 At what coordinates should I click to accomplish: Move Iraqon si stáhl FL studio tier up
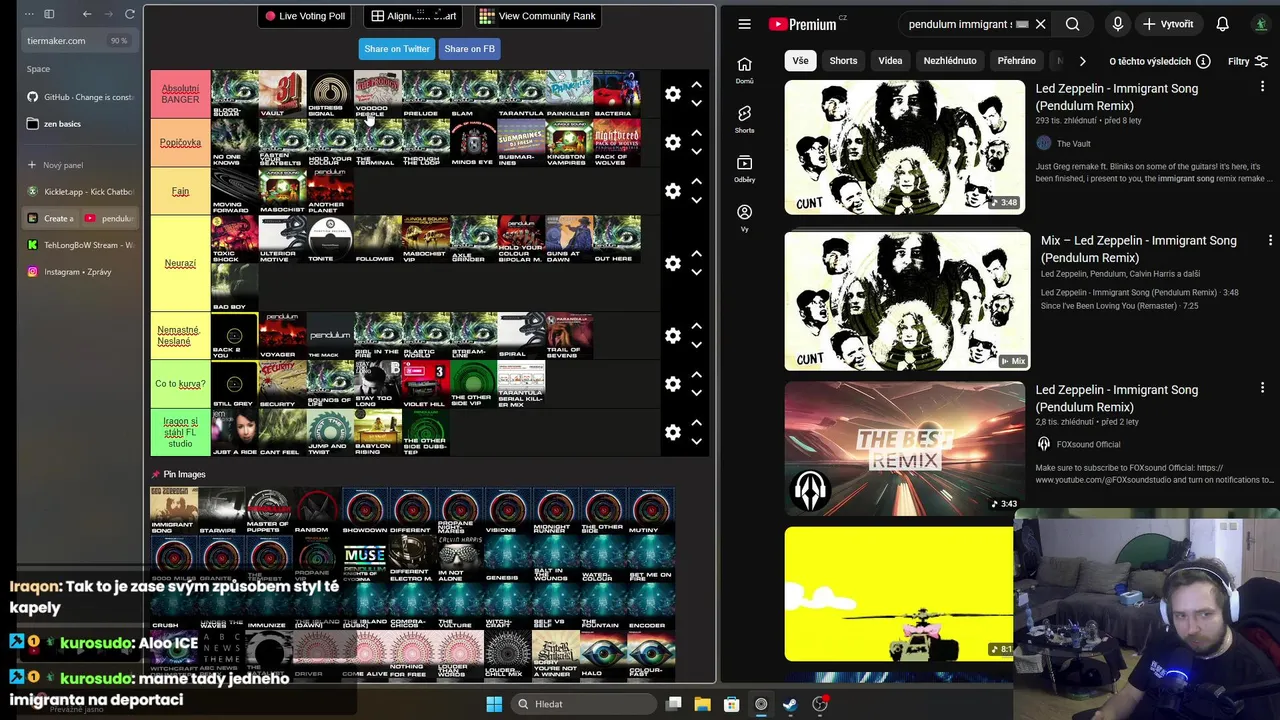697,423
